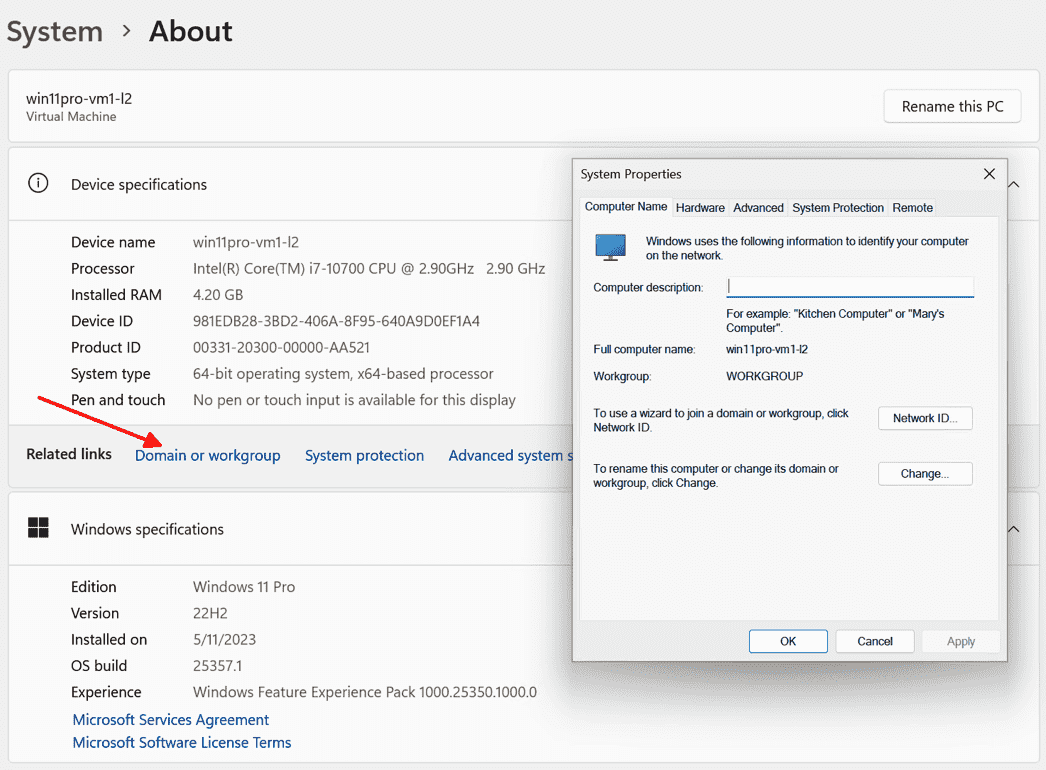Open the Domain or workgroup link
Image resolution: width=1046 pixels, height=770 pixels.
pyautogui.click(x=207, y=456)
